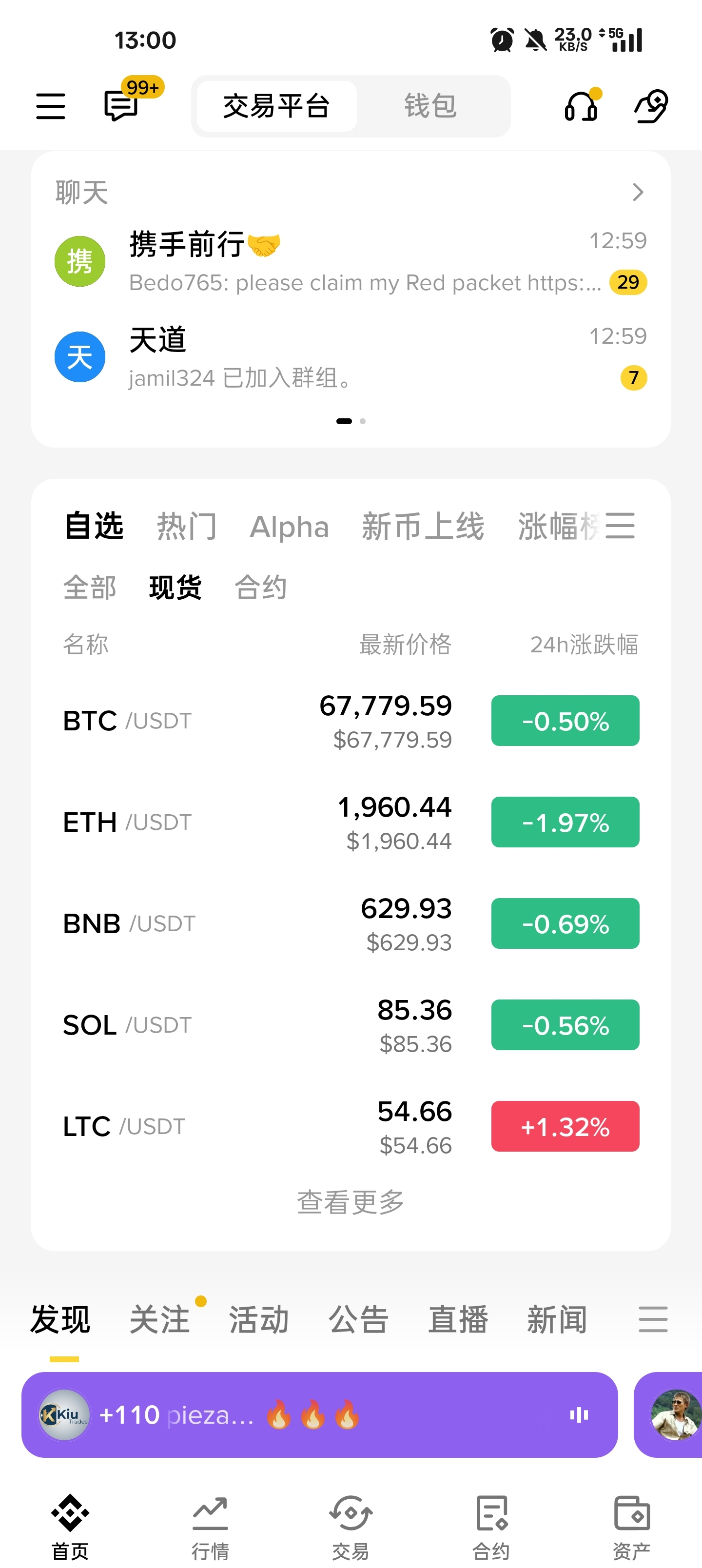This screenshot has height=1568, width=702.
Task: Expand the chat section chevron arrow
Action: 638,193
